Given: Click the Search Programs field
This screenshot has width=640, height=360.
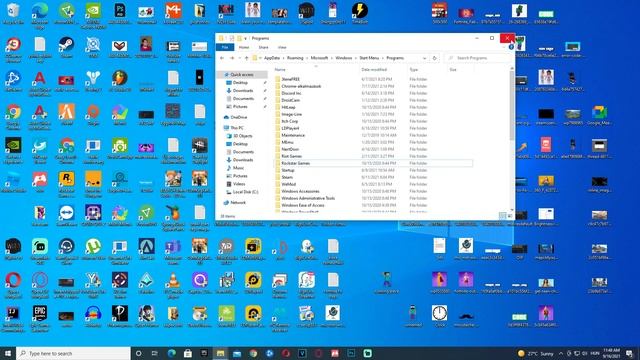Looking at the screenshot, I should click(478, 58).
